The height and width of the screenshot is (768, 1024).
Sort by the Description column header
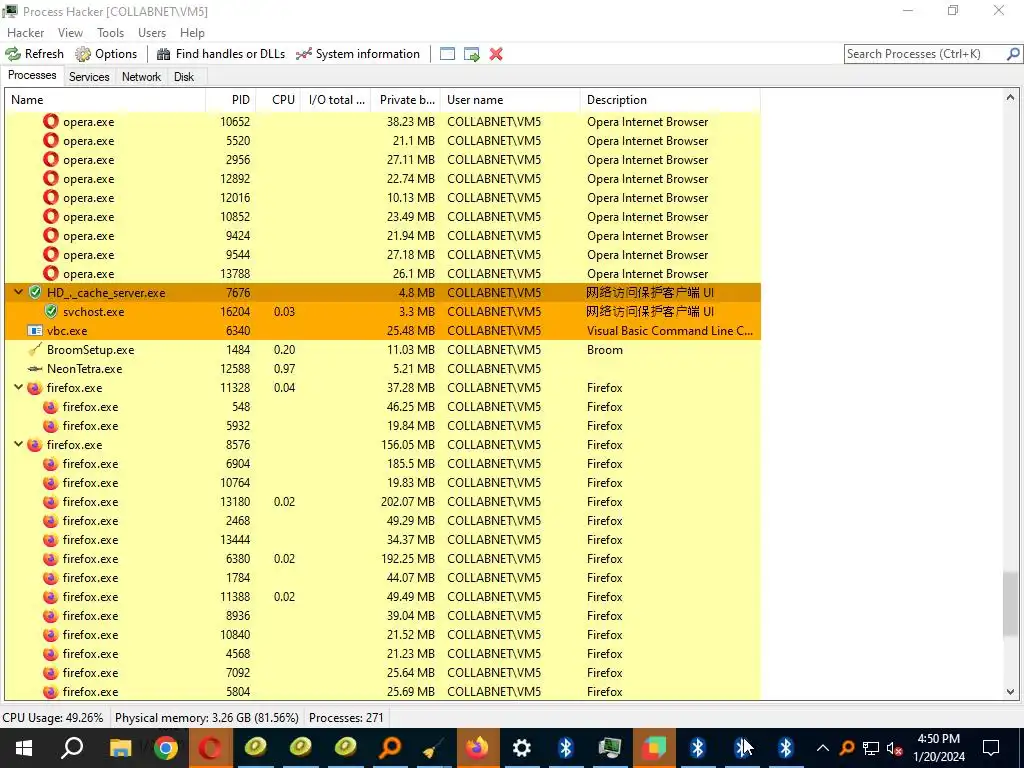[670, 100]
